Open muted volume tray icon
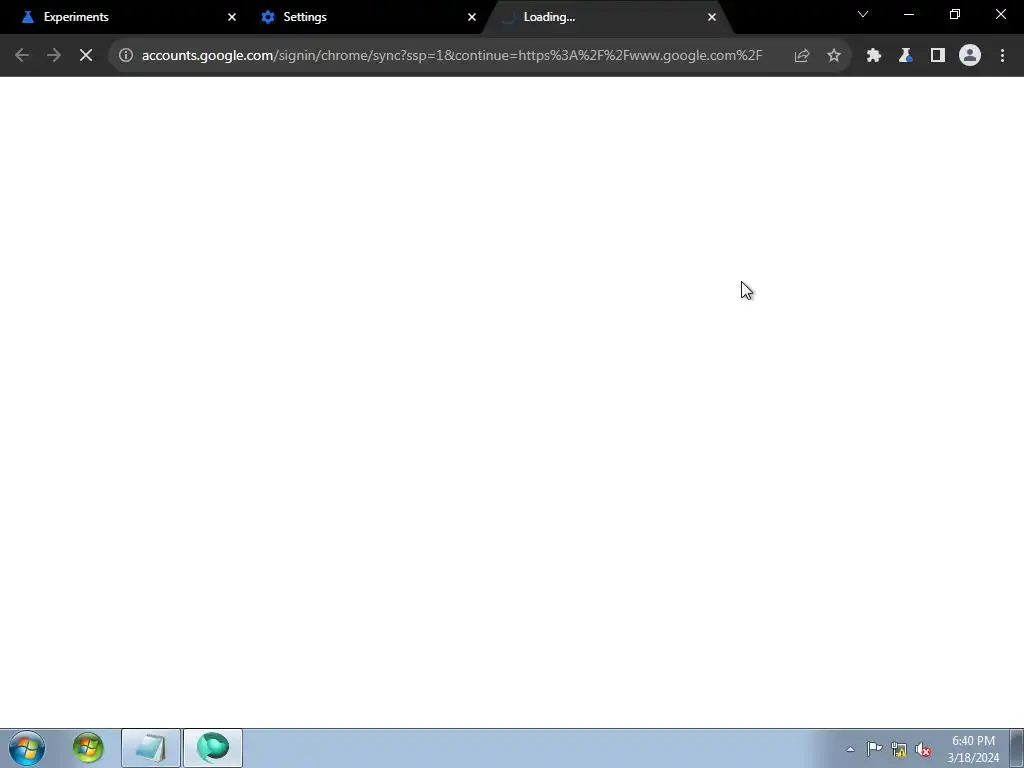Screen dimensions: 1024x768 (923, 749)
